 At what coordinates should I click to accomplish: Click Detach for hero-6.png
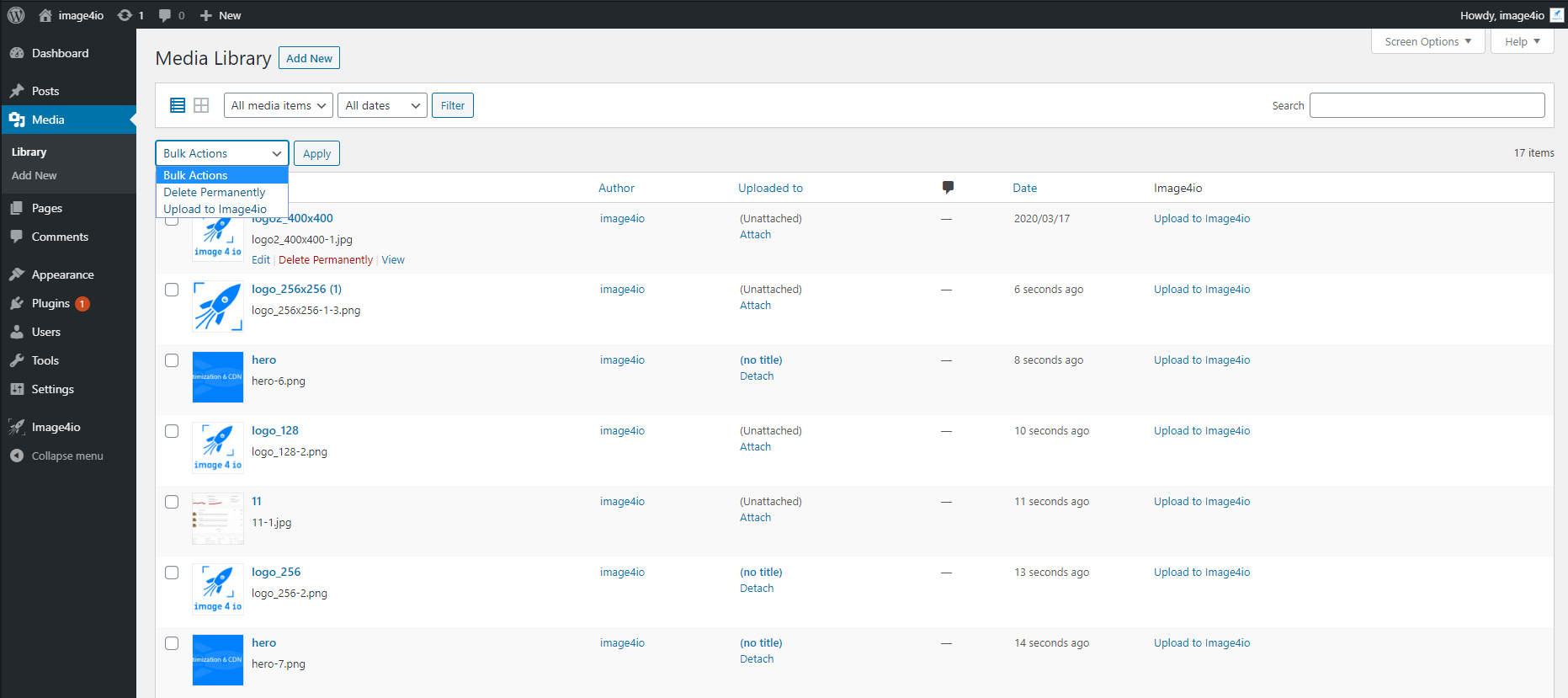click(757, 376)
